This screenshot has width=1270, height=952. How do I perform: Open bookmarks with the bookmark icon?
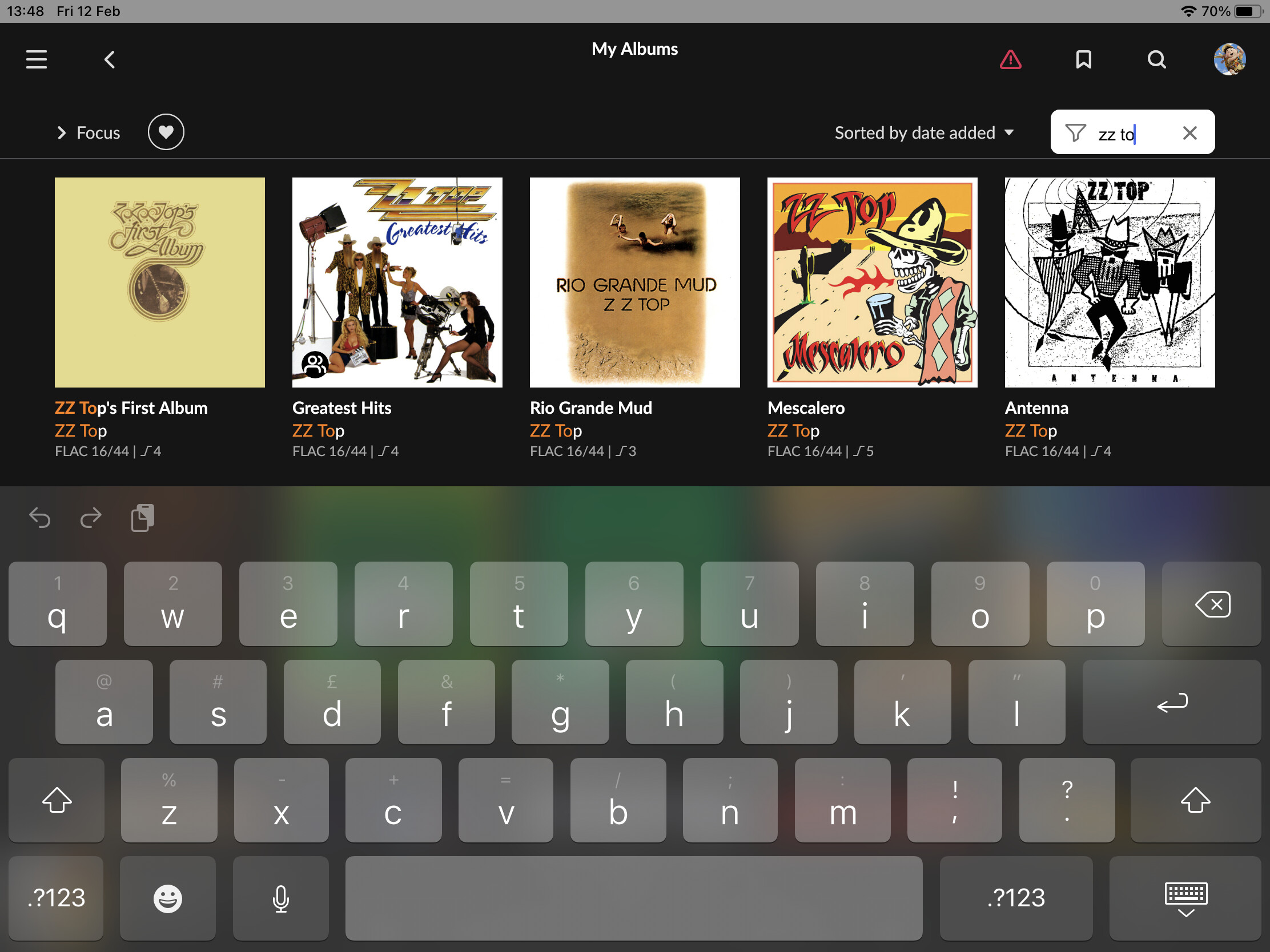coord(1083,59)
